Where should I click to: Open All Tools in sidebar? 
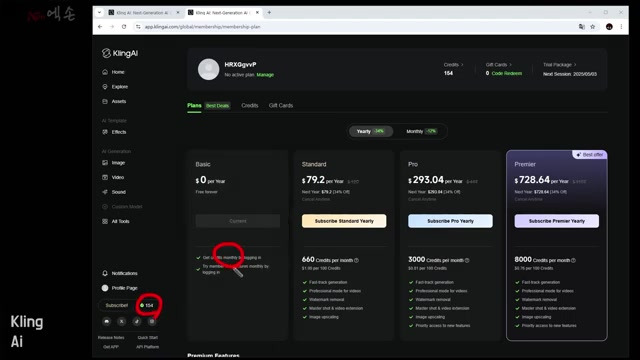116,221
